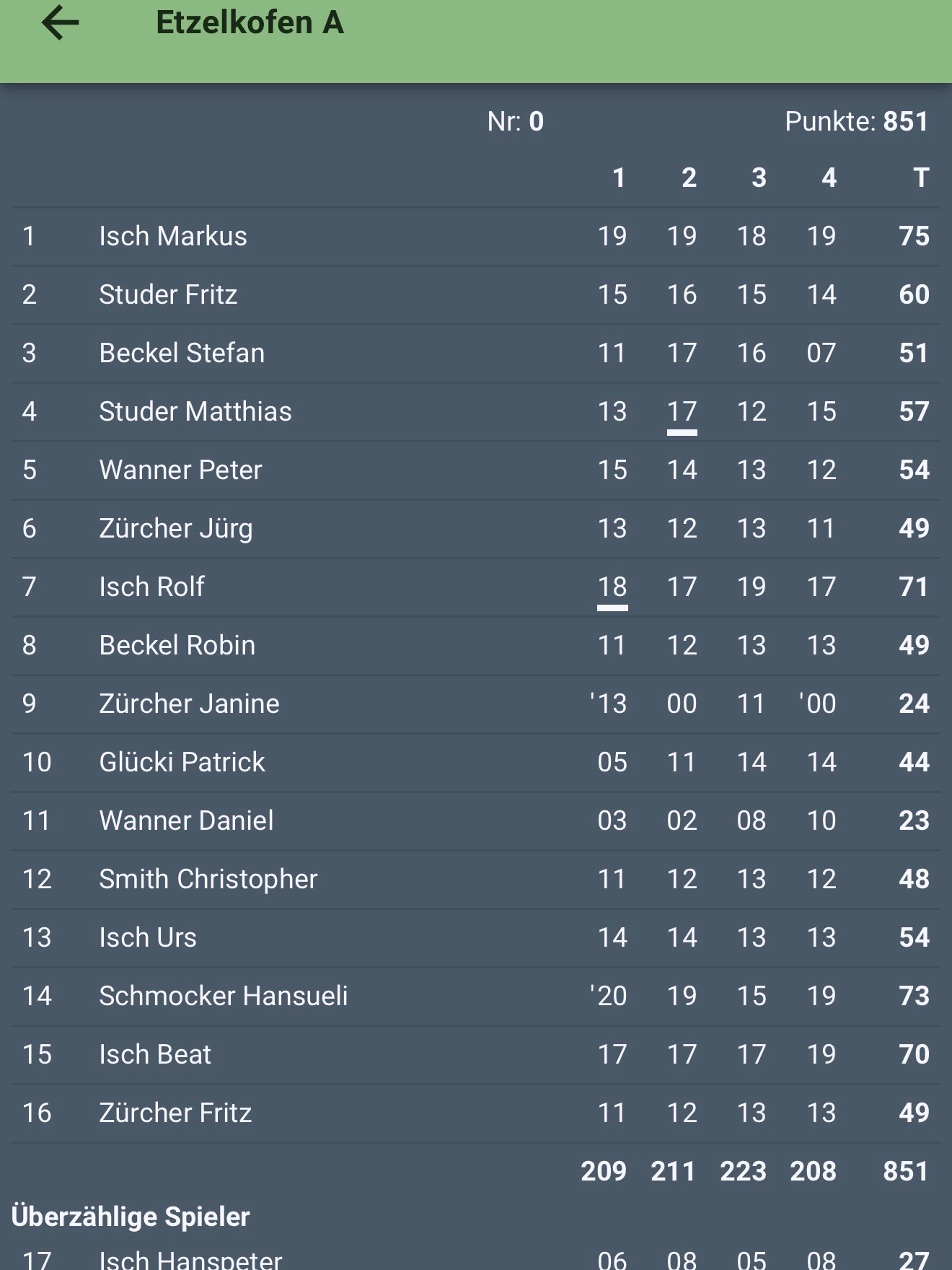The image size is (952, 1270).
Task: Click underlined score 18 of Isch Rolf
Action: (612, 589)
